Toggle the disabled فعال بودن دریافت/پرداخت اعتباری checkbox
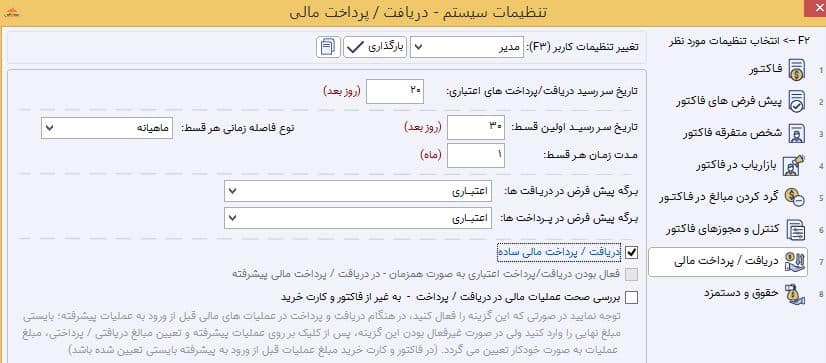Image resolution: width=826 pixels, height=363 pixels. pos(631,274)
